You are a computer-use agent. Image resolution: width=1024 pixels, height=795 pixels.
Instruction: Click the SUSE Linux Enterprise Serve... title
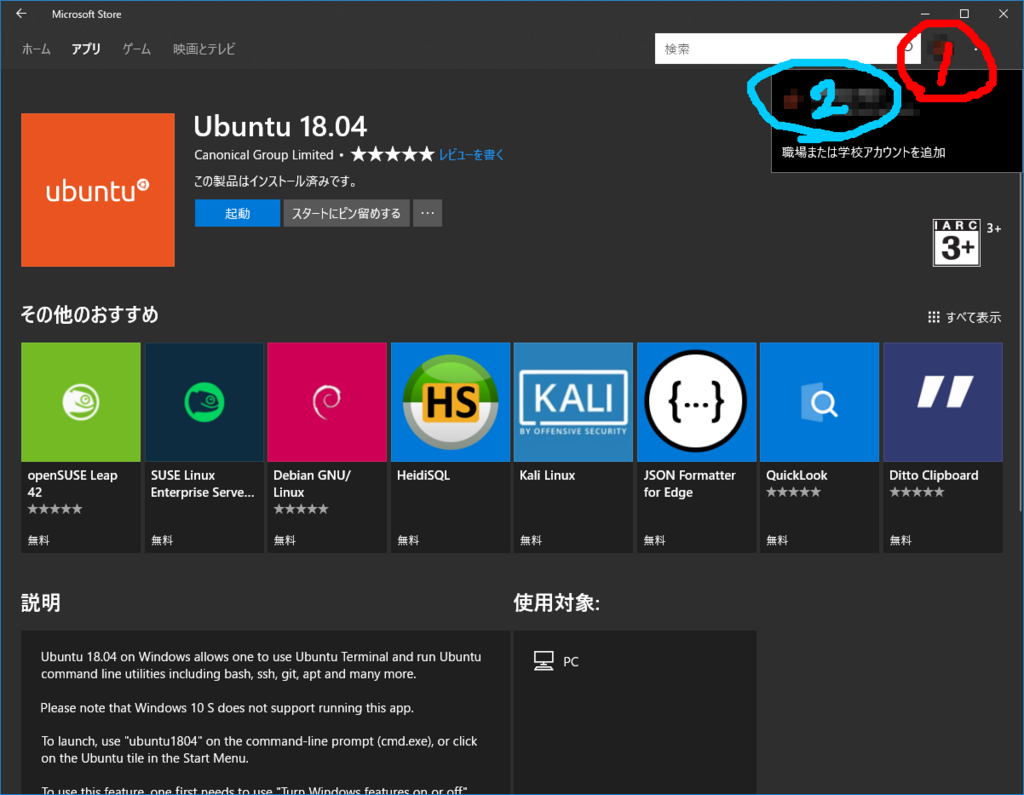pos(202,484)
